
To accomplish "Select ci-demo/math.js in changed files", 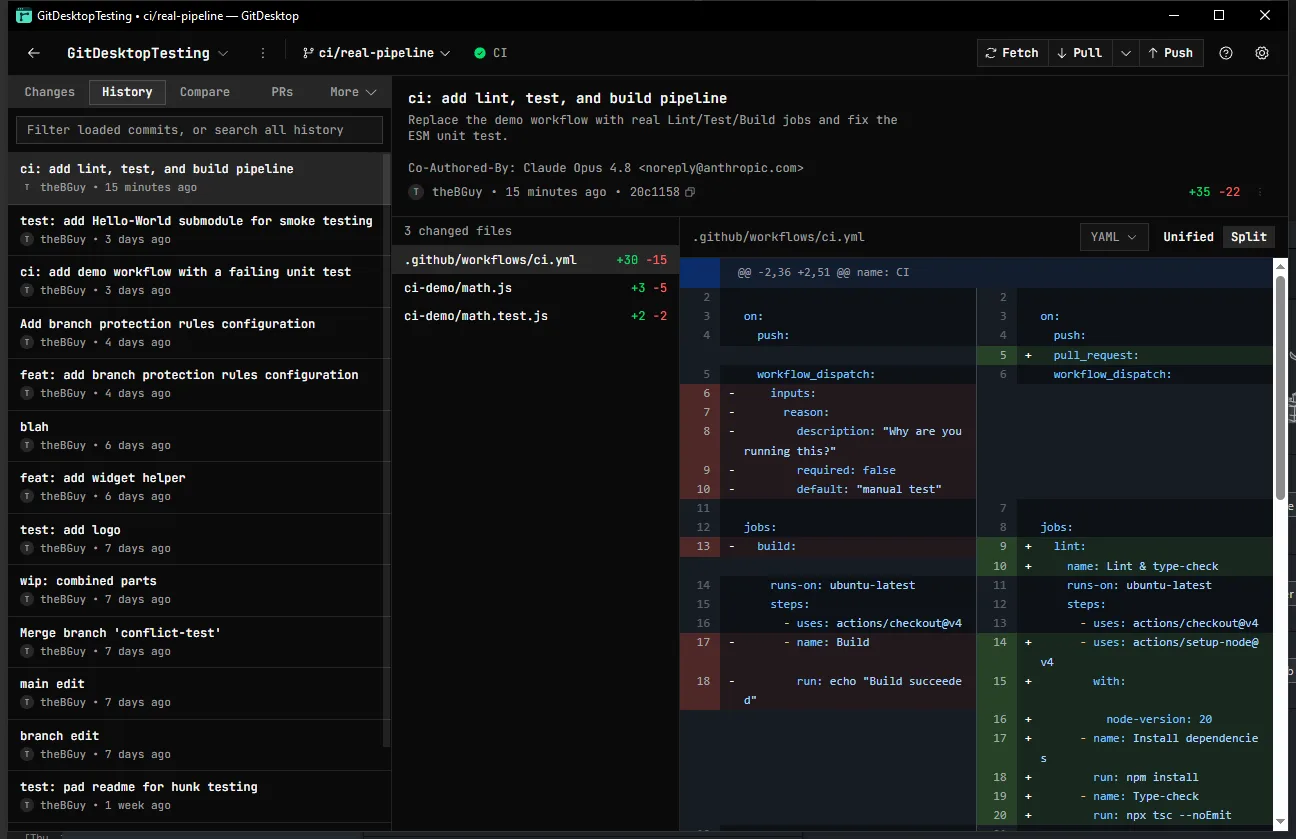I will click(535, 288).
